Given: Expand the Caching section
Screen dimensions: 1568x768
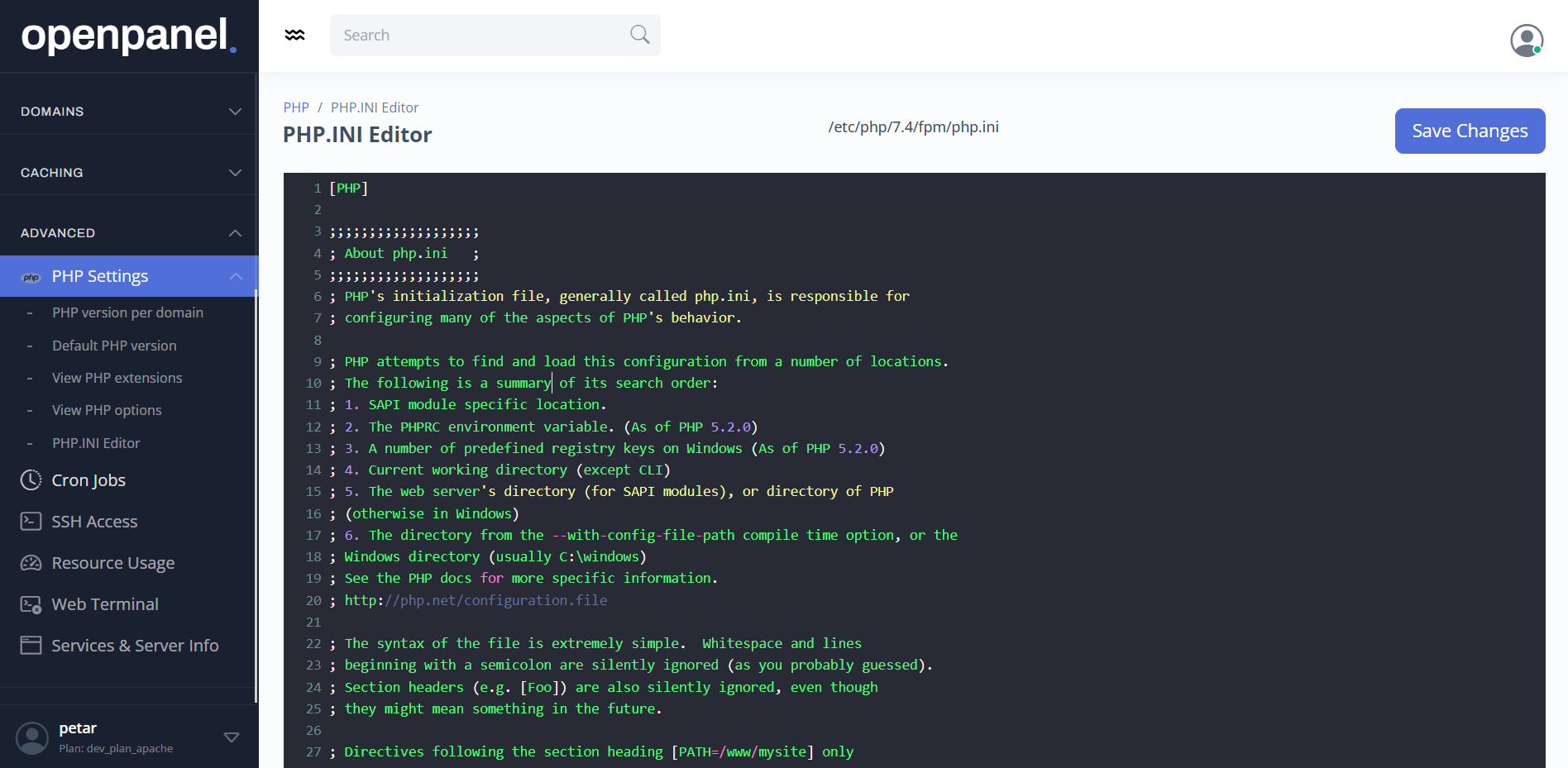Looking at the screenshot, I should coord(235,173).
